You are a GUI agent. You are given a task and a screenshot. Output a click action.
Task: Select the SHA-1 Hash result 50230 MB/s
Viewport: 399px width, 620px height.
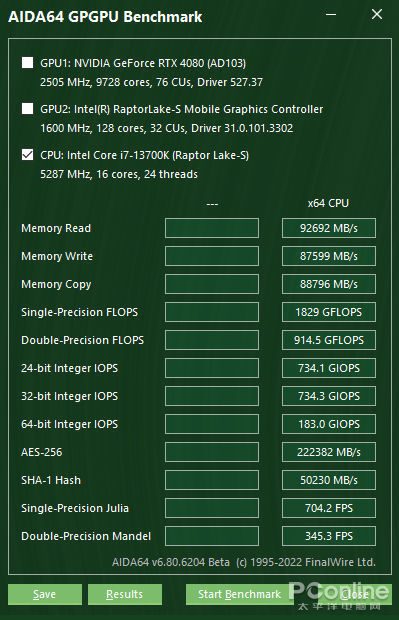pos(329,480)
